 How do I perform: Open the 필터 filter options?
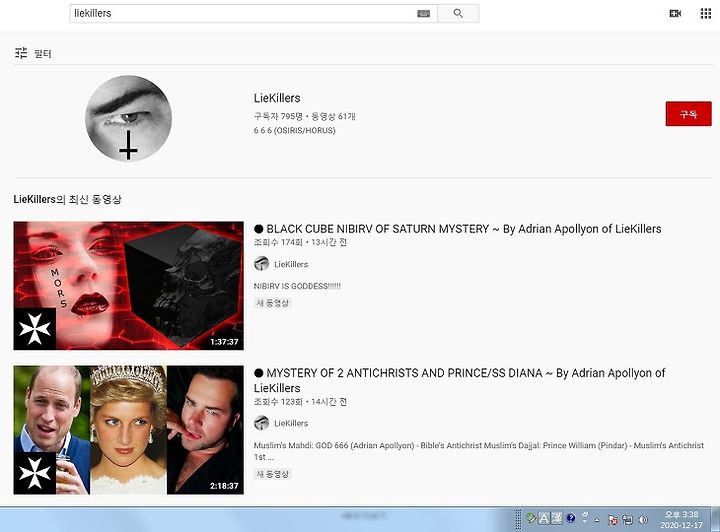click(x=33, y=53)
